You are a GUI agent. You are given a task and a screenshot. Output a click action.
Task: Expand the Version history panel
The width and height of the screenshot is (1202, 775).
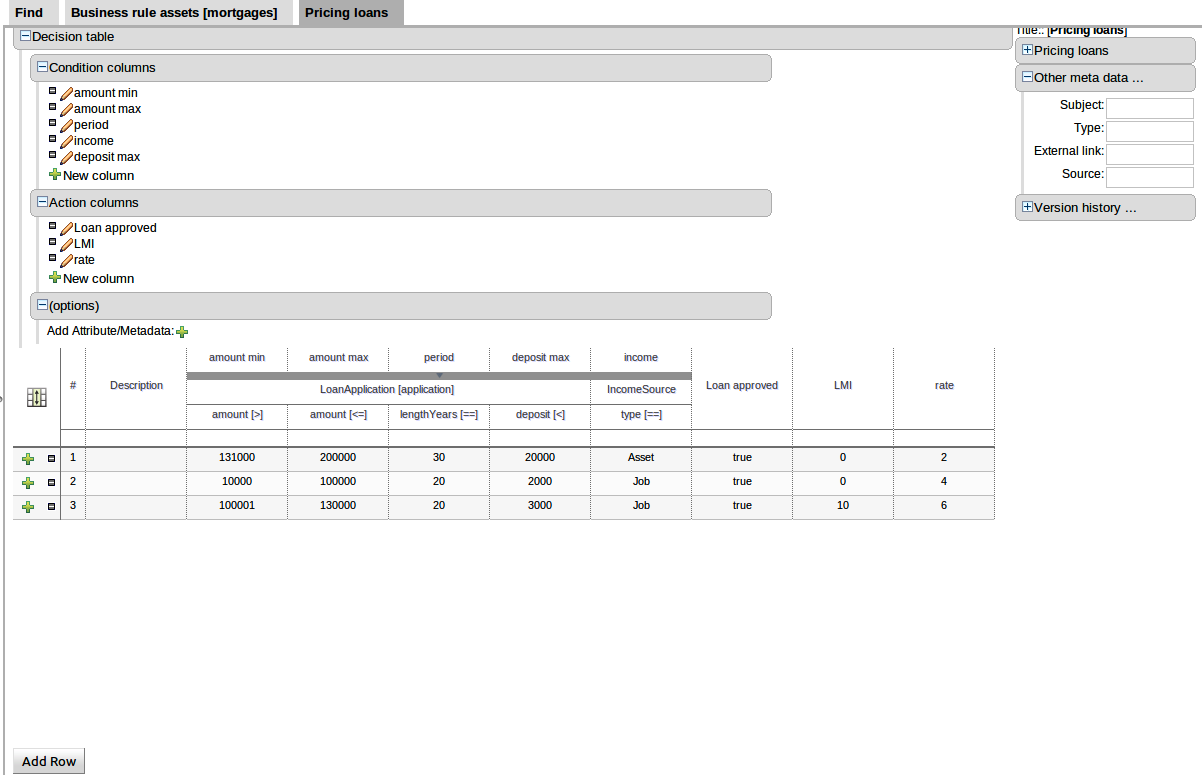pos(1027,208)
